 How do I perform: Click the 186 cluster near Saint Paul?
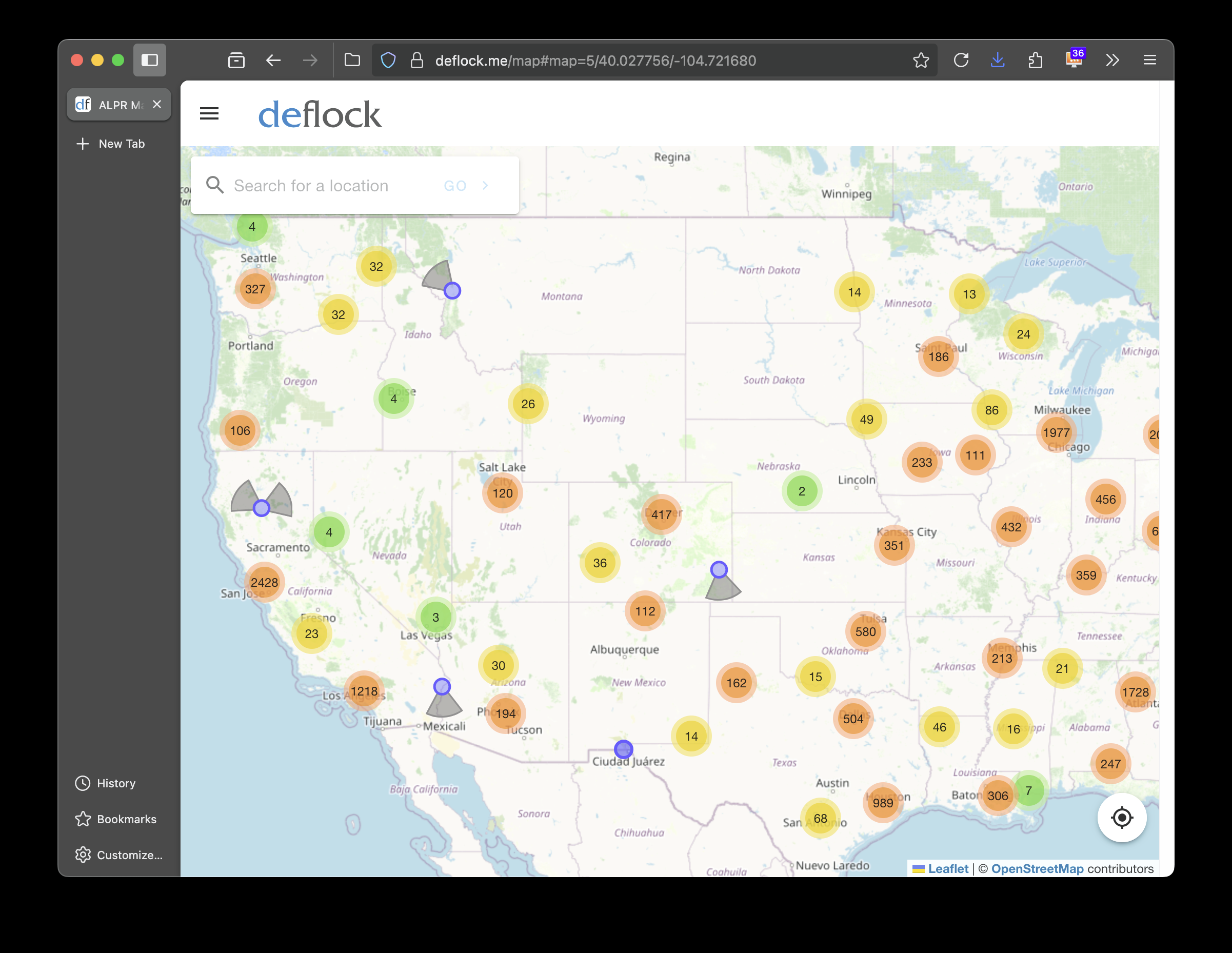pos(939,357)
